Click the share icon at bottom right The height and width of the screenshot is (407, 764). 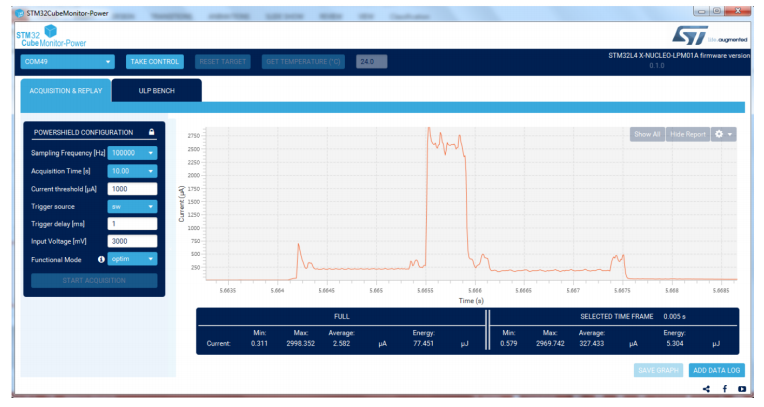click(x=706, y=389)
